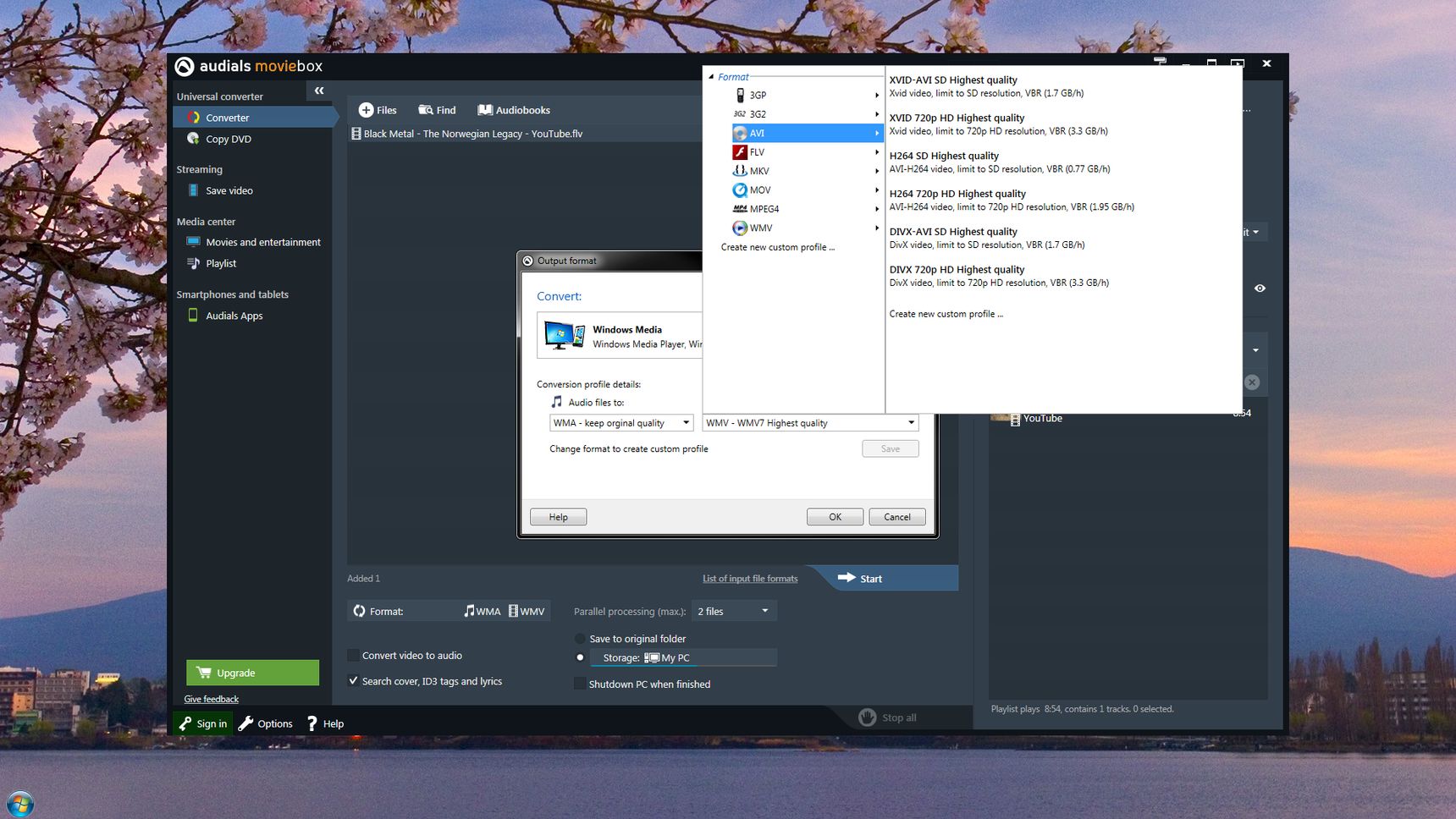
Task: Open List of input file formats link
Action: 750,579
